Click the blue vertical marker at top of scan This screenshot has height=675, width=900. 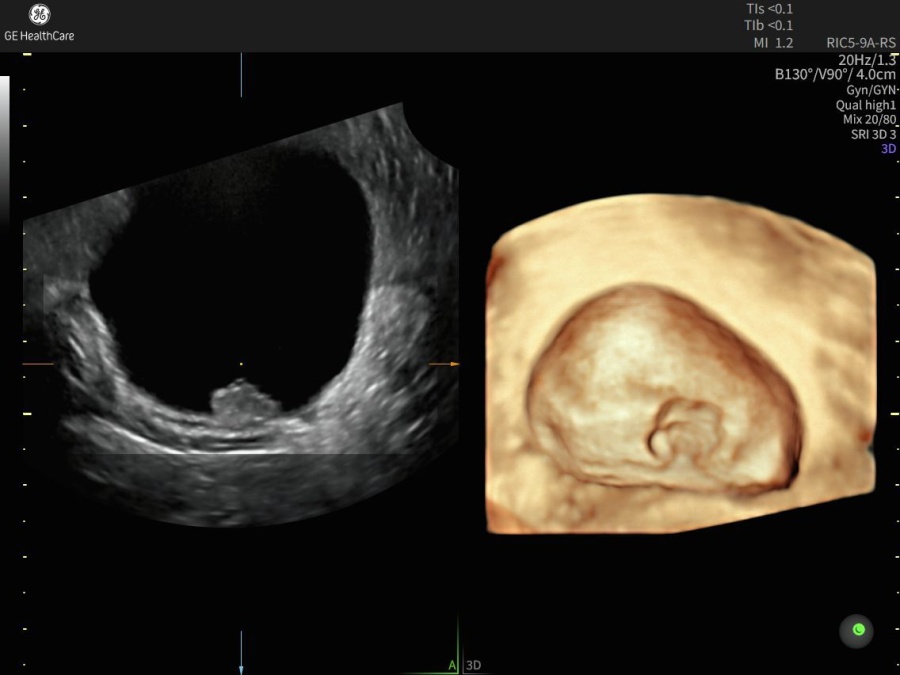(x=241, y=74)
